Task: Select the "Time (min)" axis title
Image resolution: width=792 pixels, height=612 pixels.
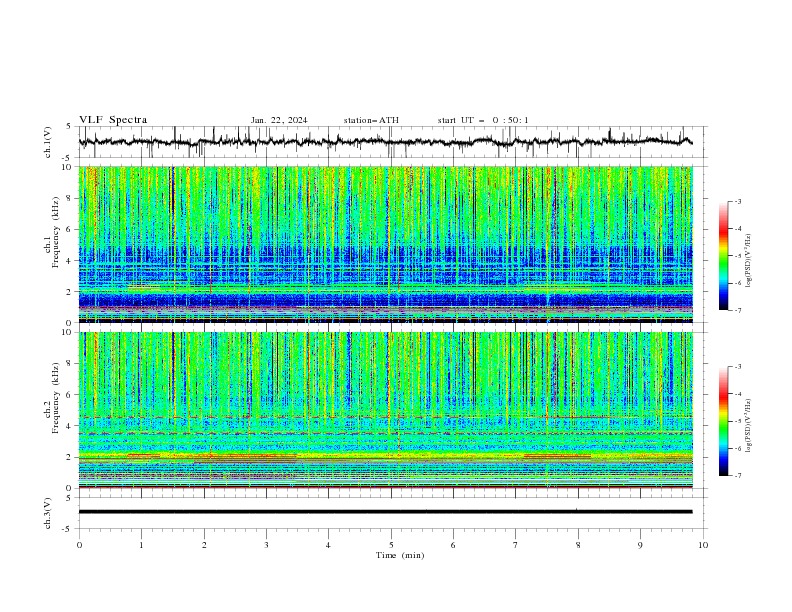Action: [400, 555]
